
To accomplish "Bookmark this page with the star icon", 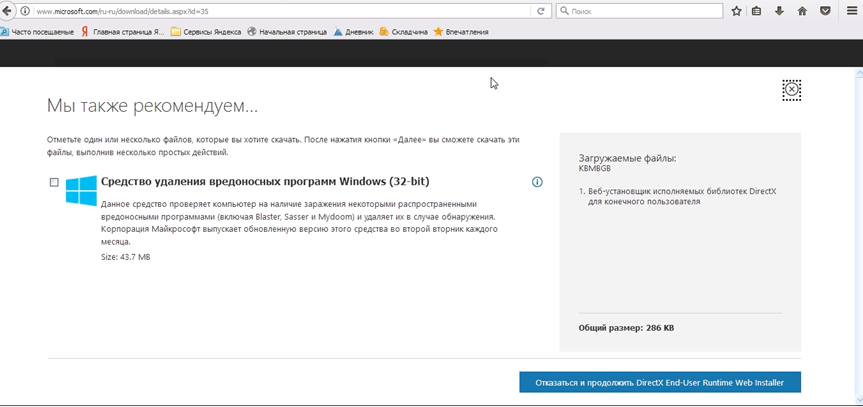I will (x=737, y=11).
